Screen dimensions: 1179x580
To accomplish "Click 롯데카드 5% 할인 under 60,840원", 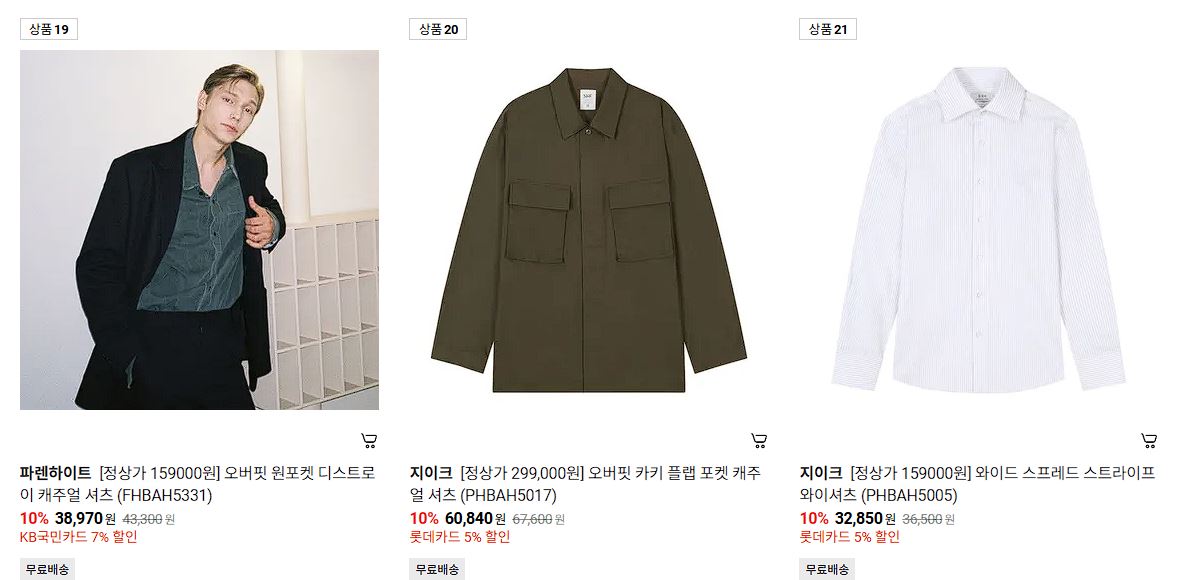I will click(x=459, y=537).
